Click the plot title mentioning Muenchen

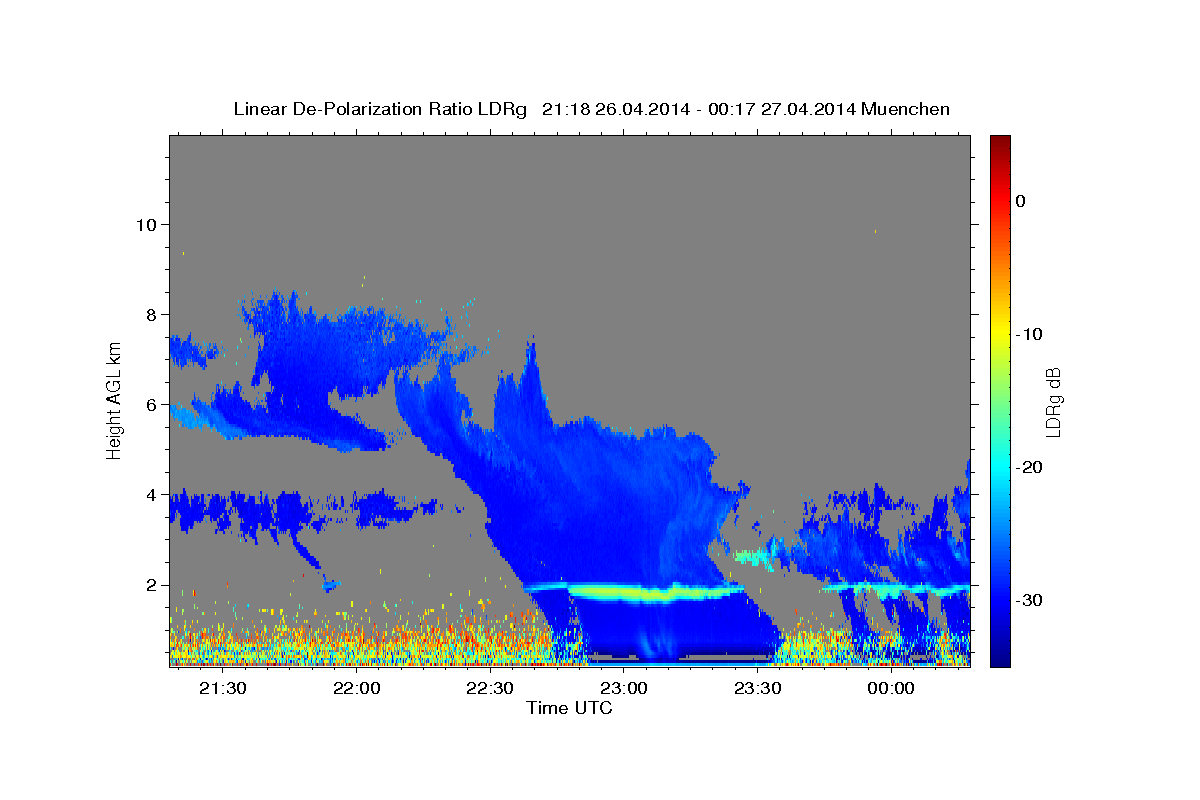tap(591, 109)
